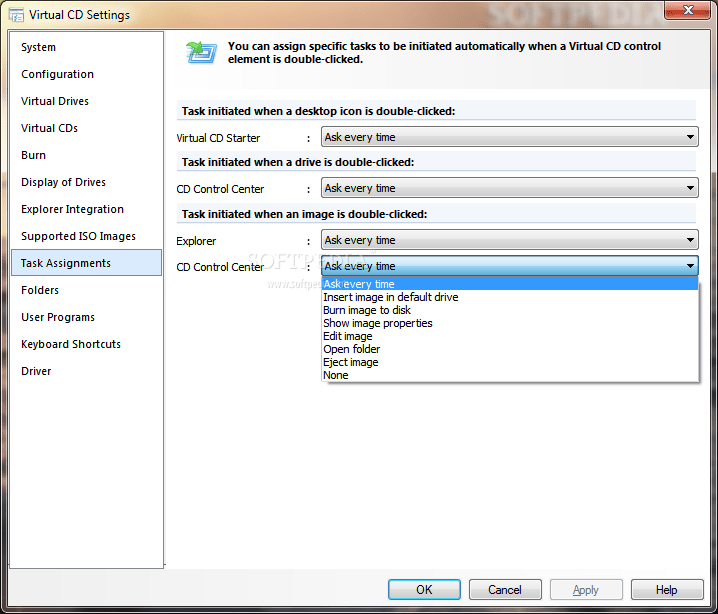
Task: Choose 'Edit image' from the list
Action: (x=510, y=336)
